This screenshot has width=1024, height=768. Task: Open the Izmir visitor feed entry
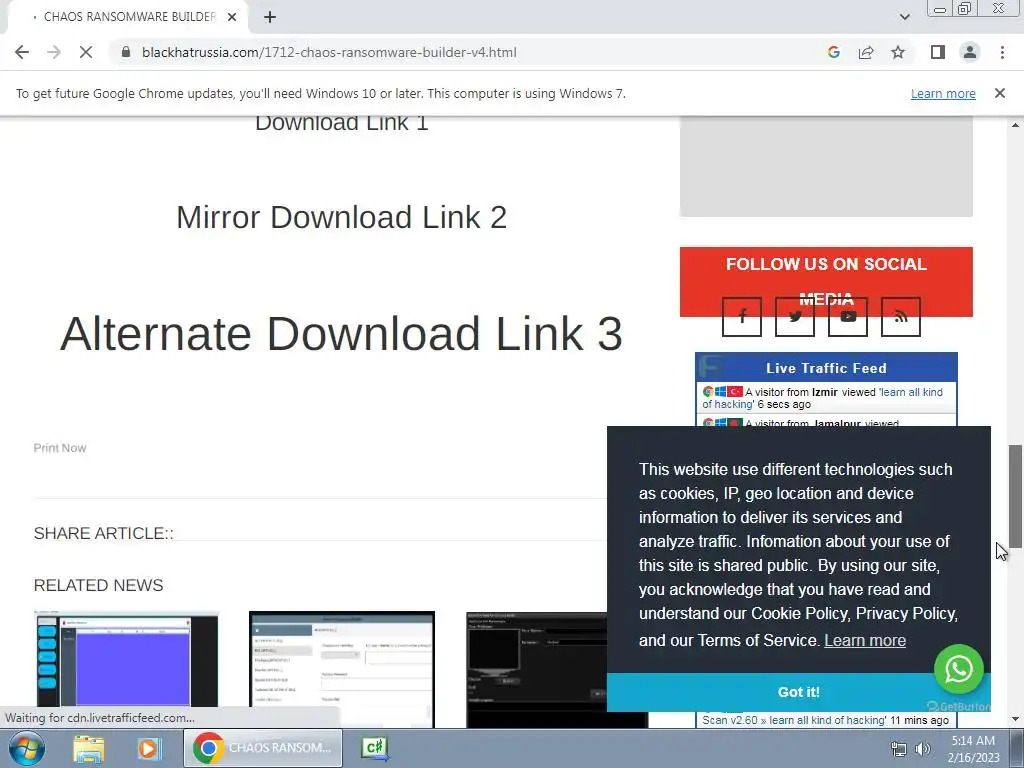tap(826, 398)
